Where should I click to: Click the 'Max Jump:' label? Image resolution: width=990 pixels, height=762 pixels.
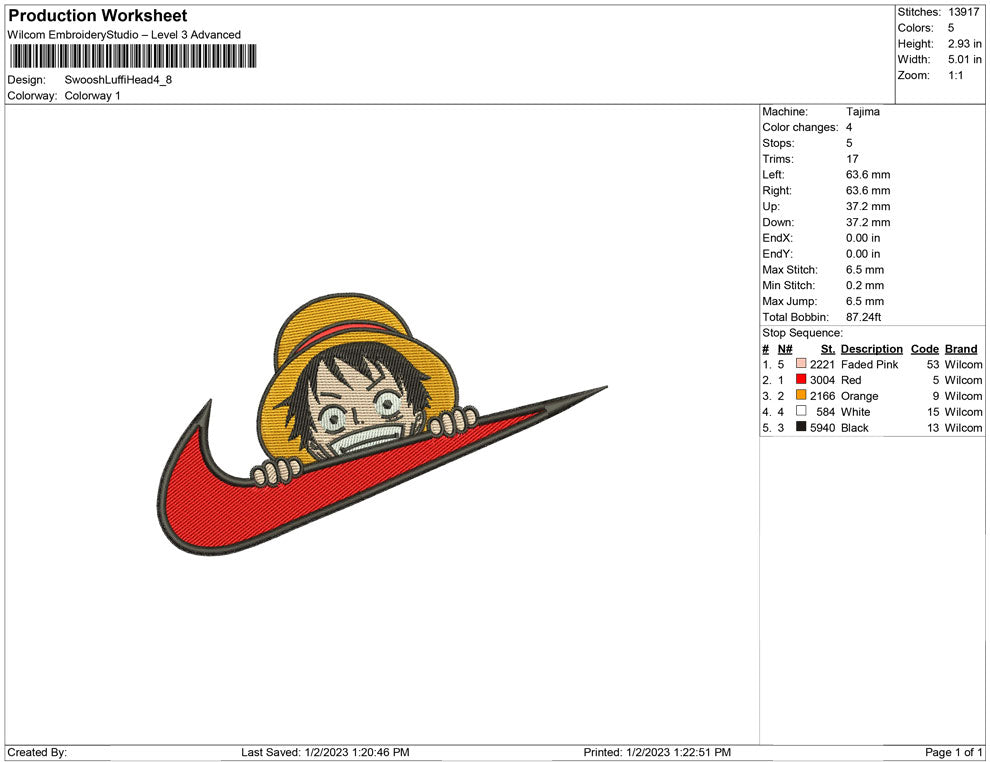coord(789,301)
